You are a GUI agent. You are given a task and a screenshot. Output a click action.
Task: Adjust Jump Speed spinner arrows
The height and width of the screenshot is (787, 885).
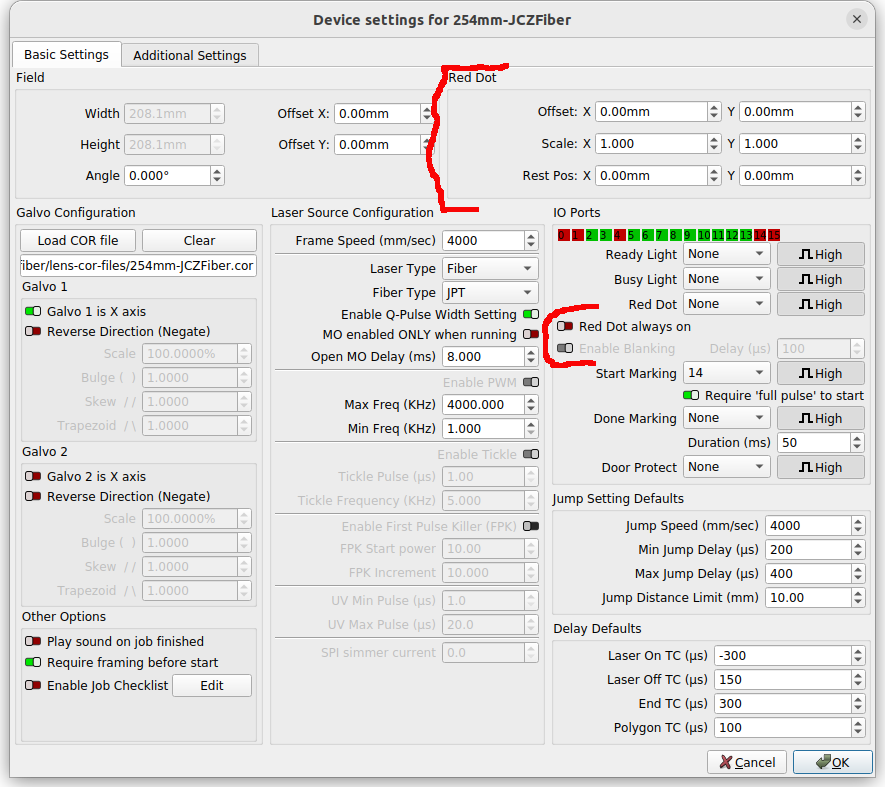coord(858,526)
